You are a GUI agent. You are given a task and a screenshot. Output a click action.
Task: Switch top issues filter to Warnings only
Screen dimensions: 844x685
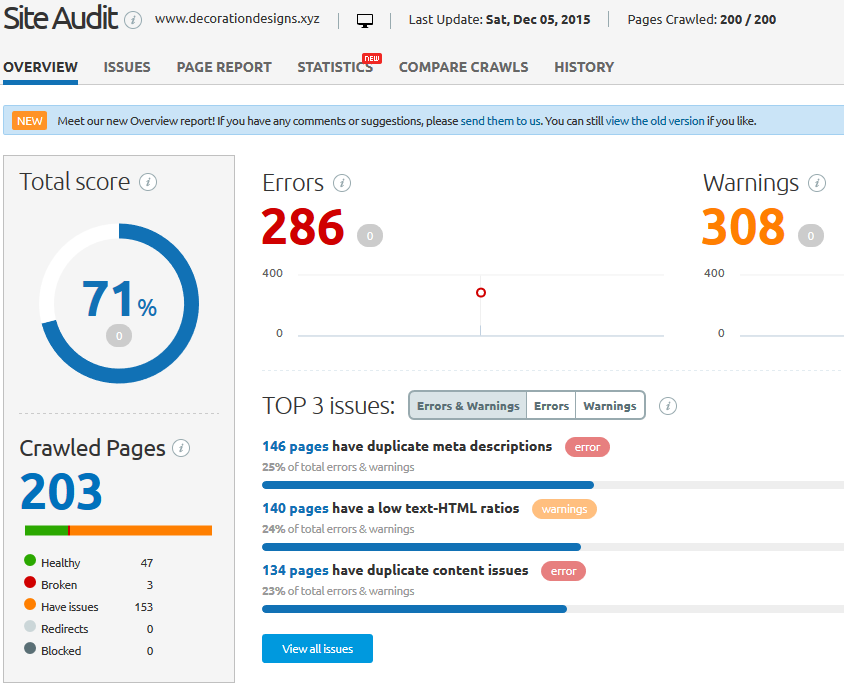[x=610, y=406]
